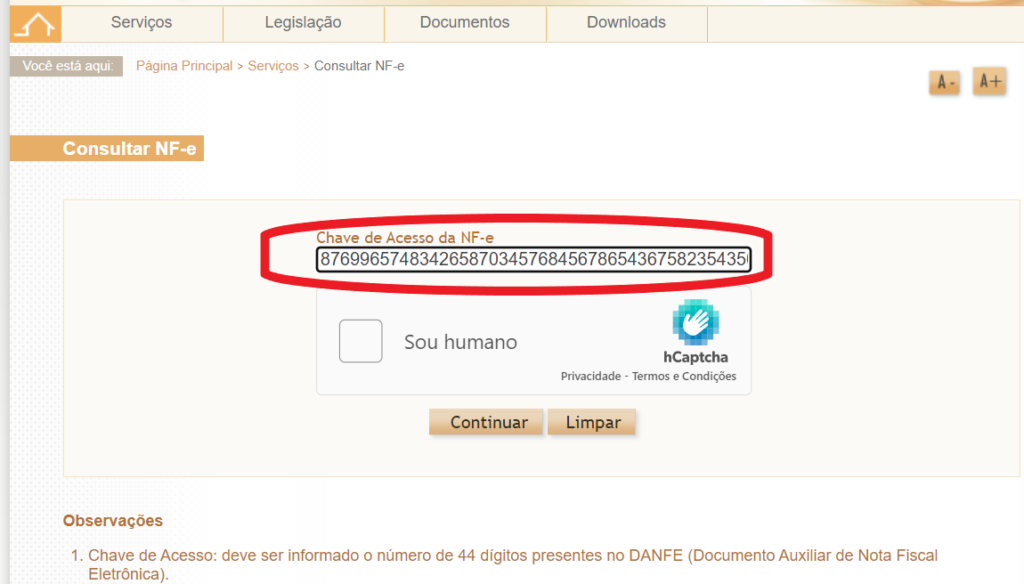Image resolution: width=1024 pixels, height=584 pixels.
Task: Open the Serviços menu
Action: pyautogui.click(x=142, y=23)
